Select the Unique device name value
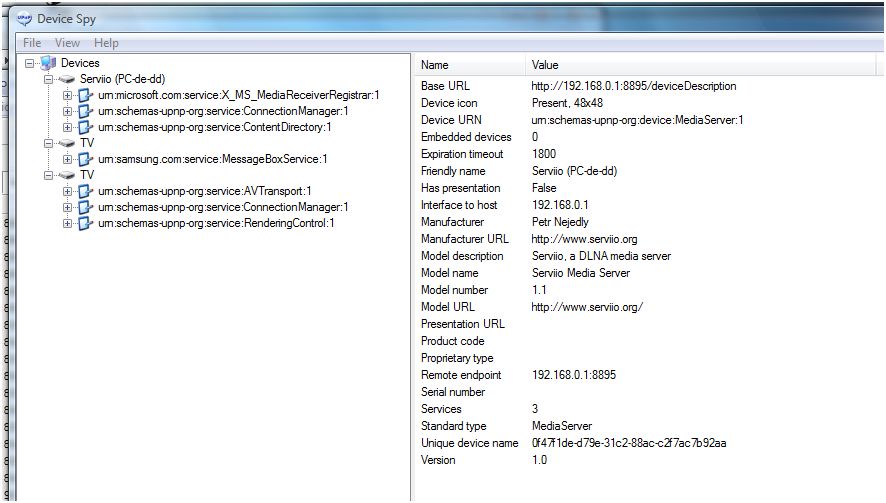 [x=629, y=443]
